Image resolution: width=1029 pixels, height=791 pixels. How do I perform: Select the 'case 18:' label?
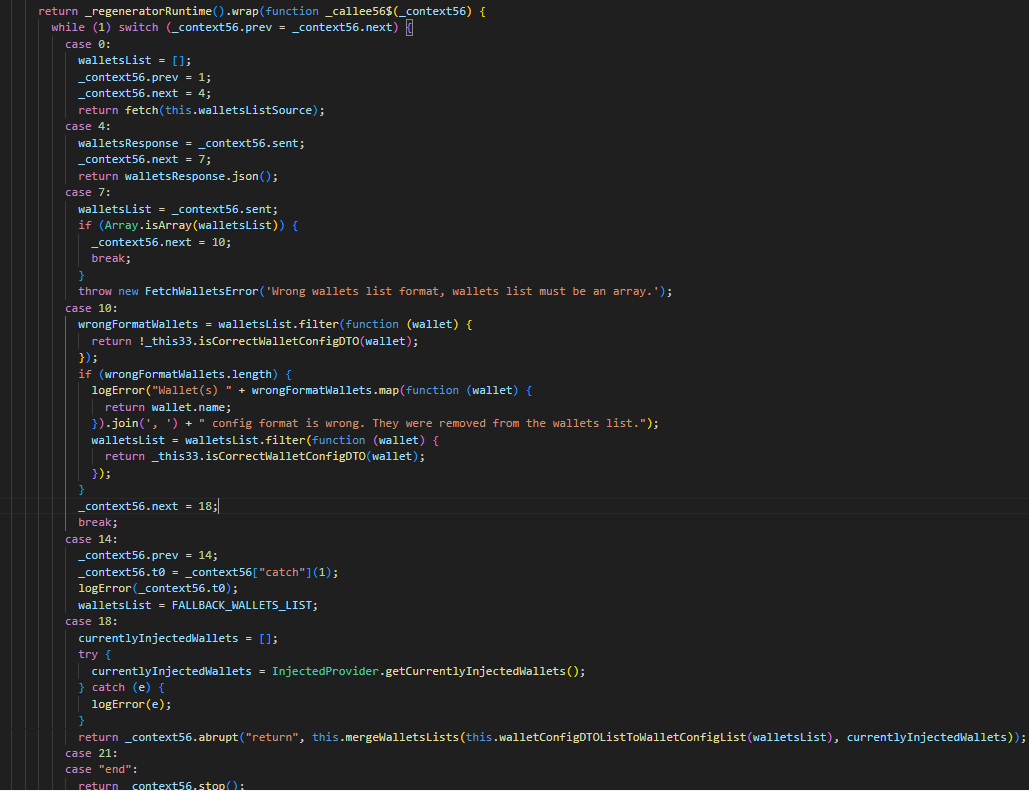point(91,621)
